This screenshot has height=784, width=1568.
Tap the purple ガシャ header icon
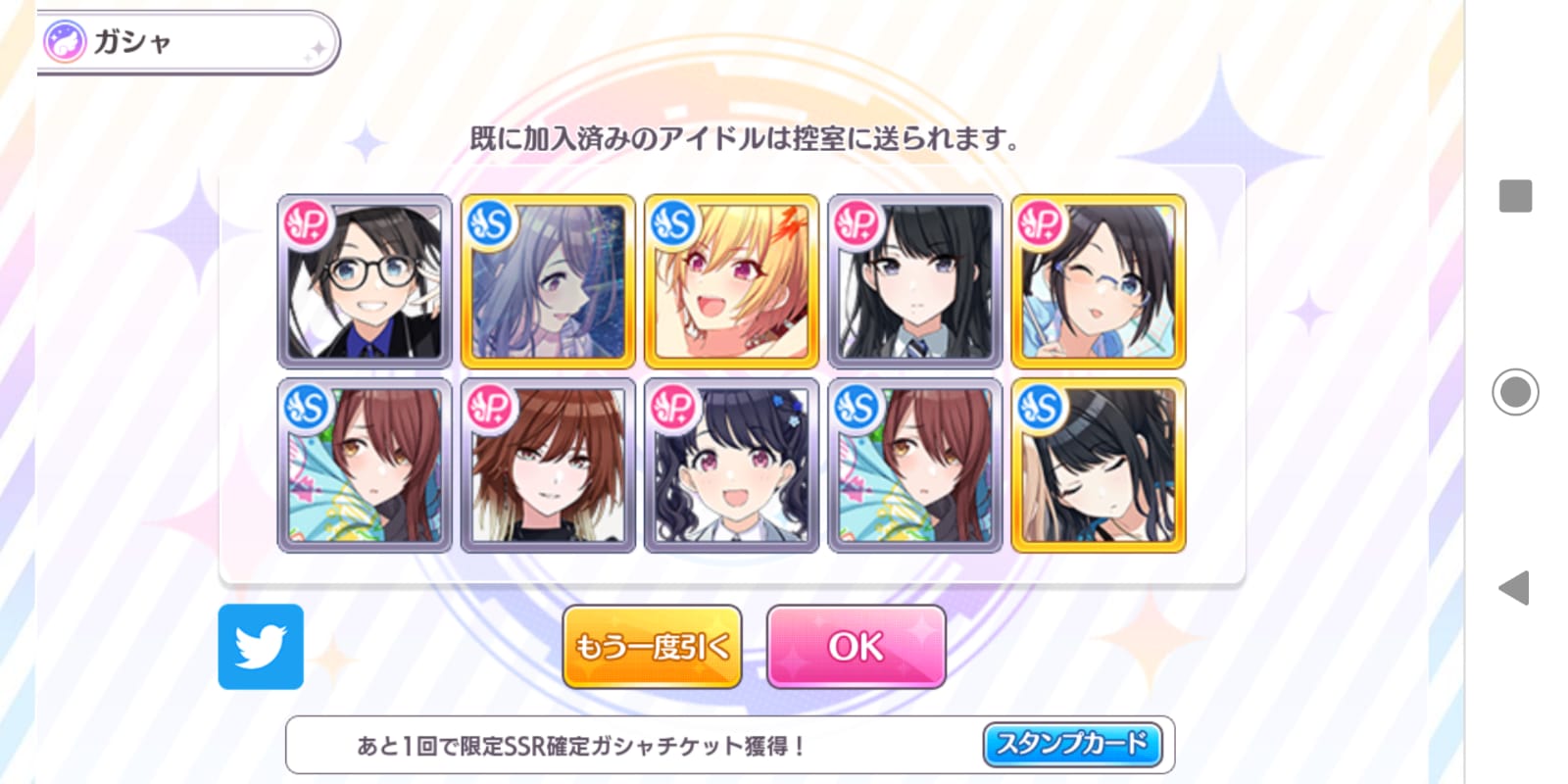66,42
